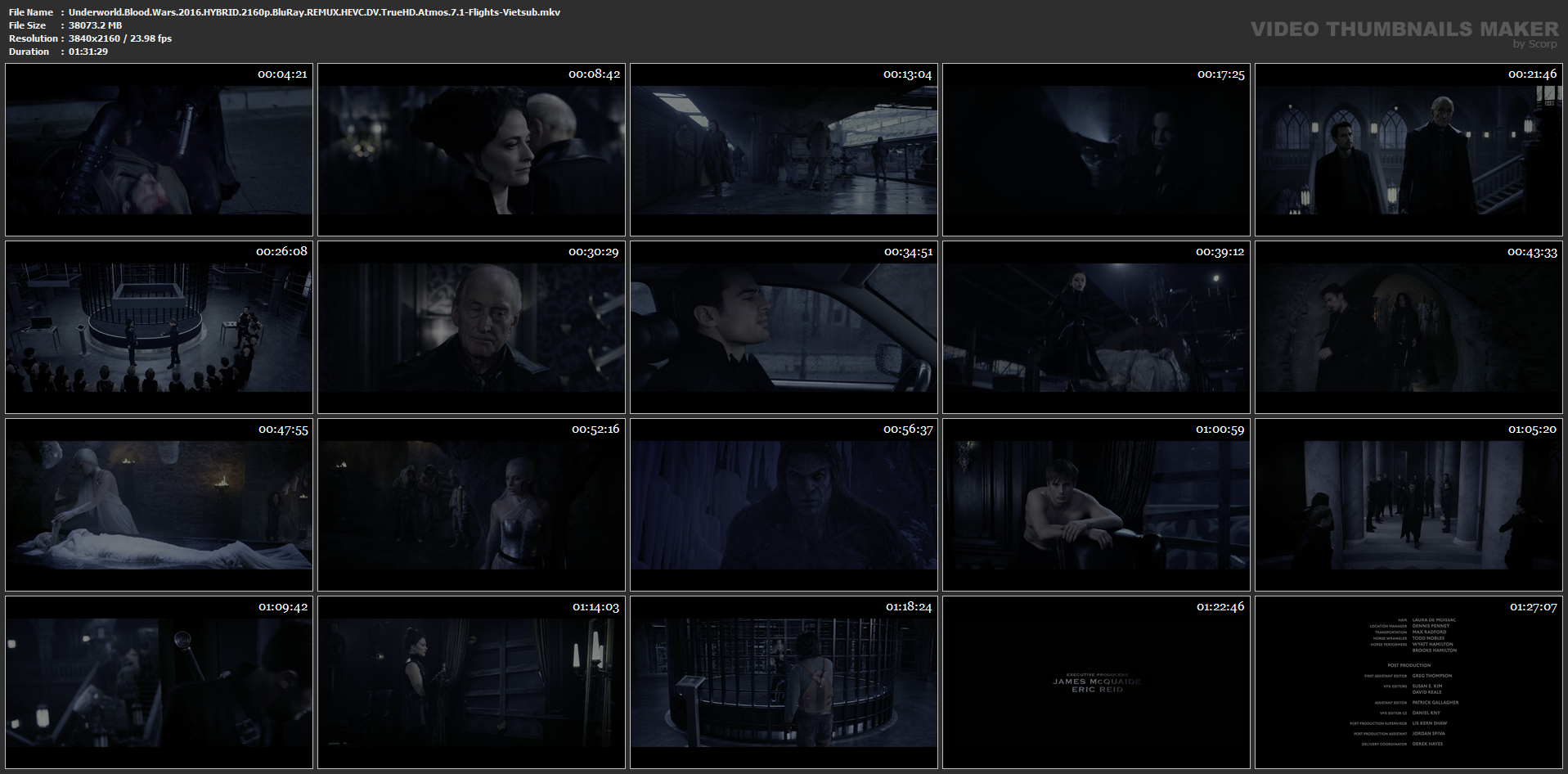This screenshot has width=1568, height=774.
Task: Click the resolution value 3840x2160 / 23.98 fps
Action: tap(120, 38)
